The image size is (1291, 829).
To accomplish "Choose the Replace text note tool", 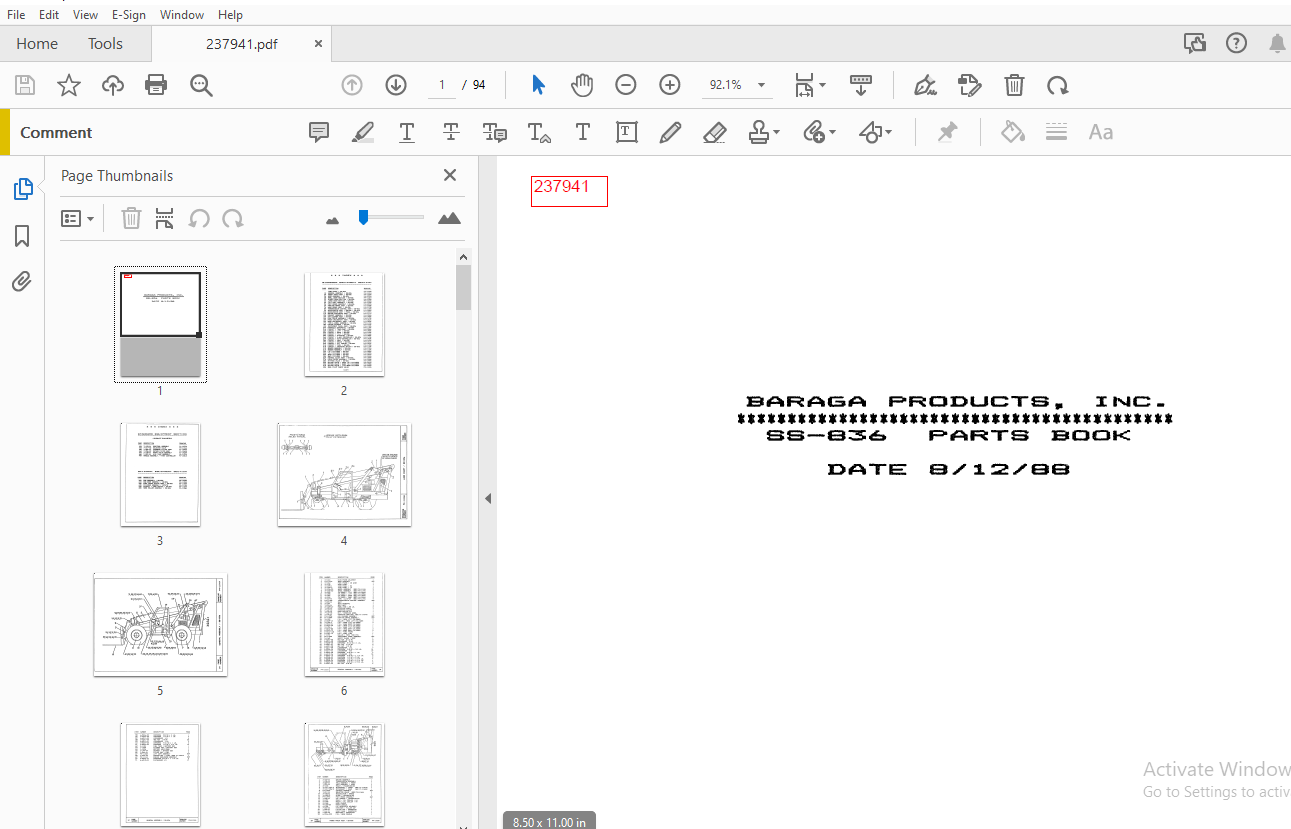I will click(x=495, y=132).
